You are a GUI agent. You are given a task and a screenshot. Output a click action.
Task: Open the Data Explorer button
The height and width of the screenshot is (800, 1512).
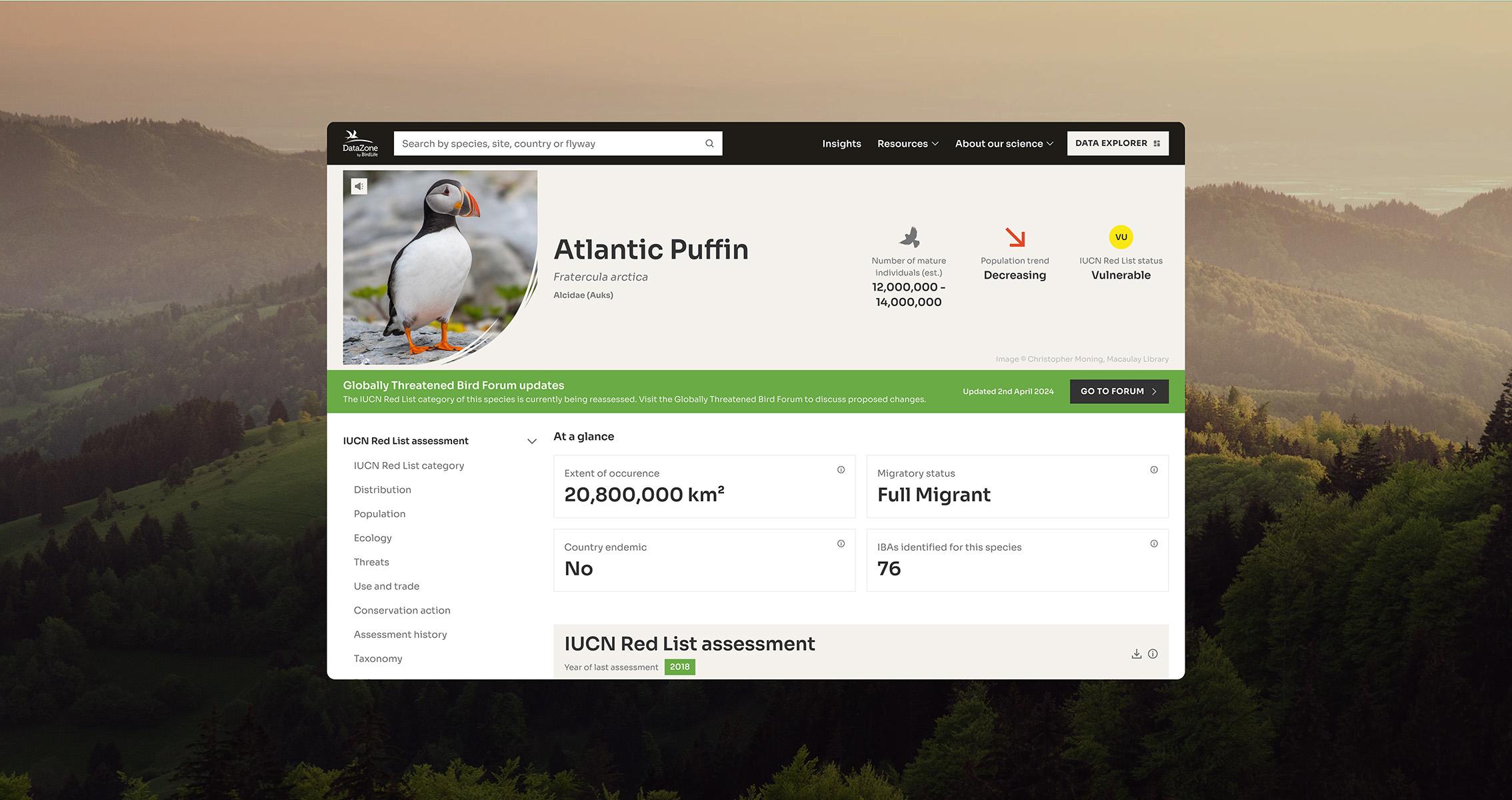click(x=1118, y=143)
